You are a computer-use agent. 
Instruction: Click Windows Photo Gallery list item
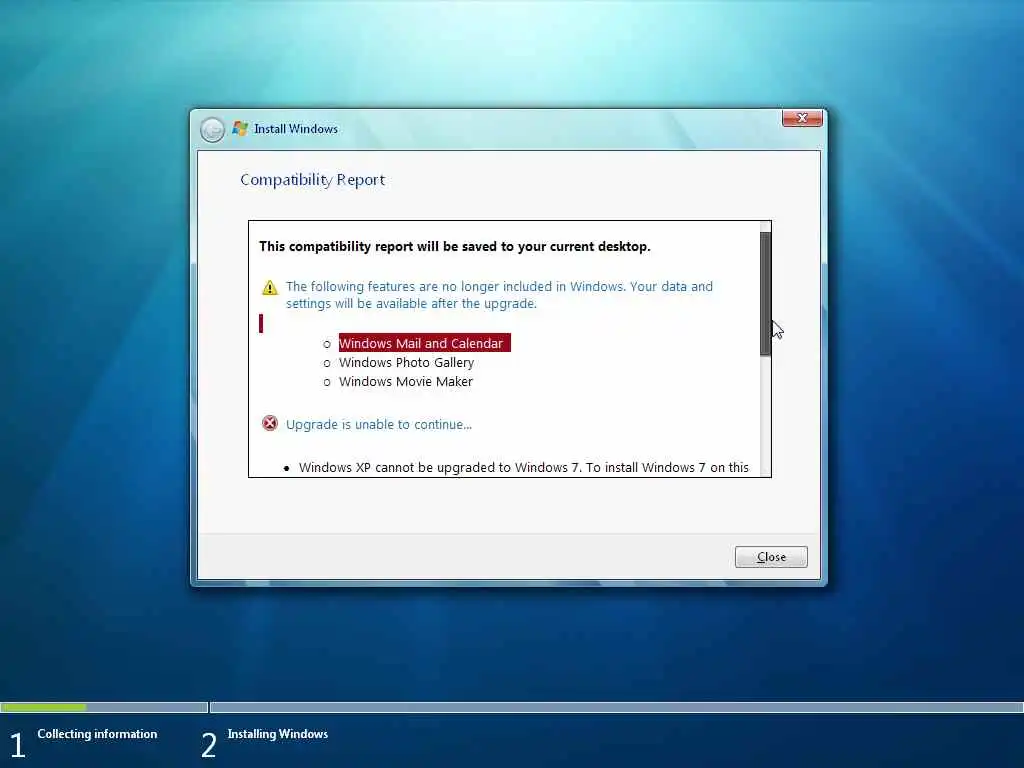pos(406,362)
